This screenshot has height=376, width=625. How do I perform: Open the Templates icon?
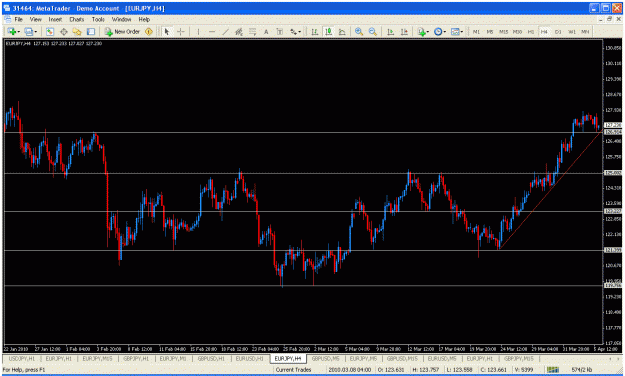pyautogui.click(x=455, y=31)
